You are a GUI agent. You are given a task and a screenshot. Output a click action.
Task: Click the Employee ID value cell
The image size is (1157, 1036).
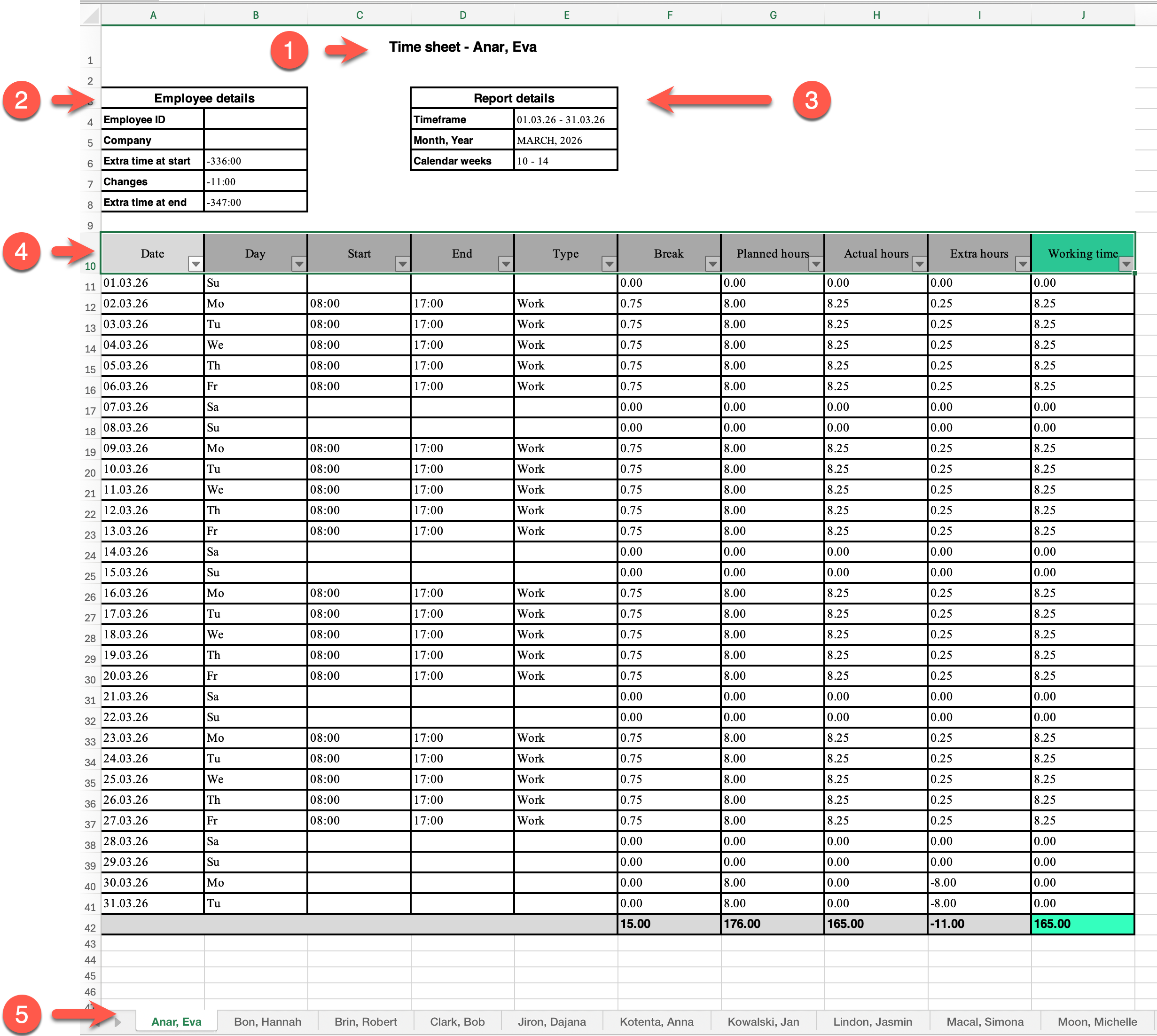(x=255, y=119)
